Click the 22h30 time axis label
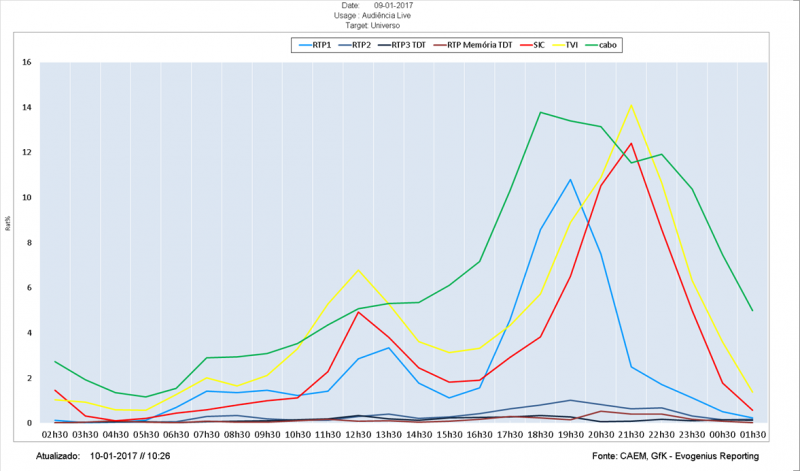The image size is (800, 471). point(662,435)
